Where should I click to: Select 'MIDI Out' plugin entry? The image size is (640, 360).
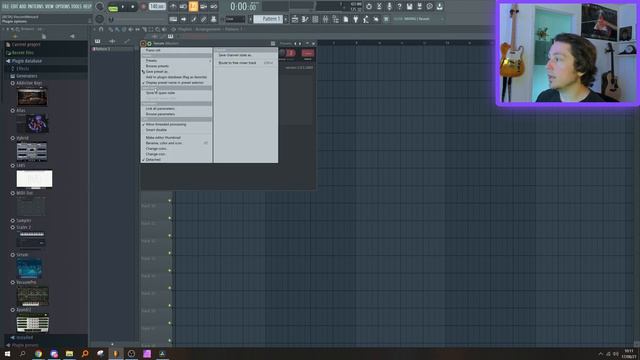pyautogui.click(x=24, y=193)
